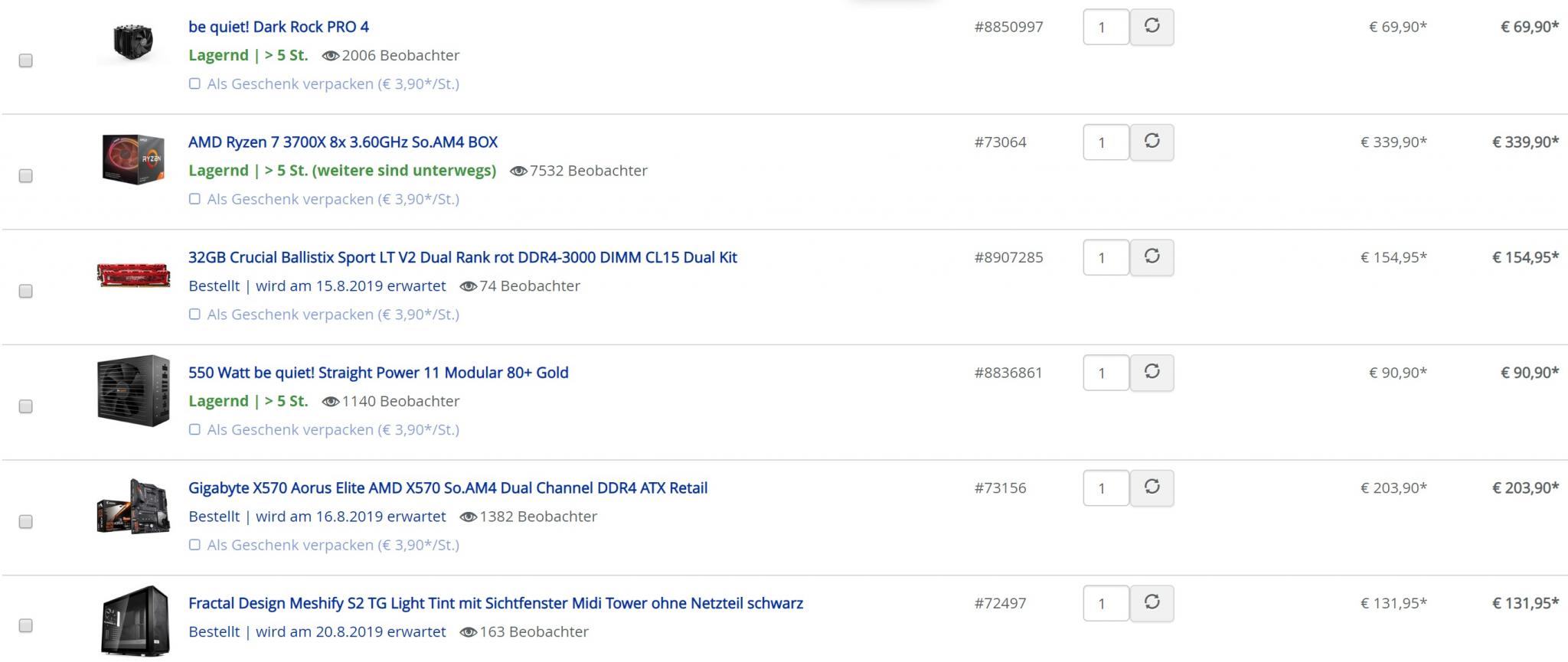Open 32GB Crucial Ballistix Sport LT product link
The width and height of the screenshot is (1568, 662).
(462, 257)
